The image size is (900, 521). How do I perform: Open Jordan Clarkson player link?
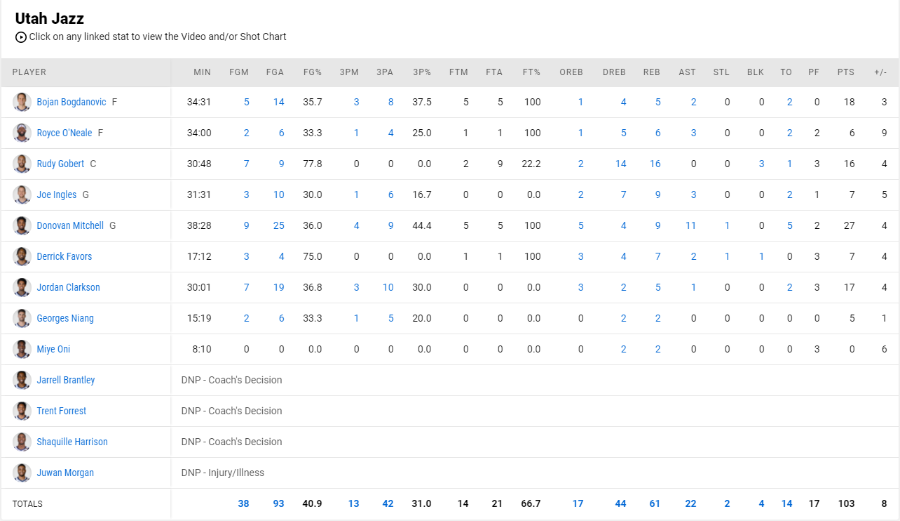(x=68, y=287)
